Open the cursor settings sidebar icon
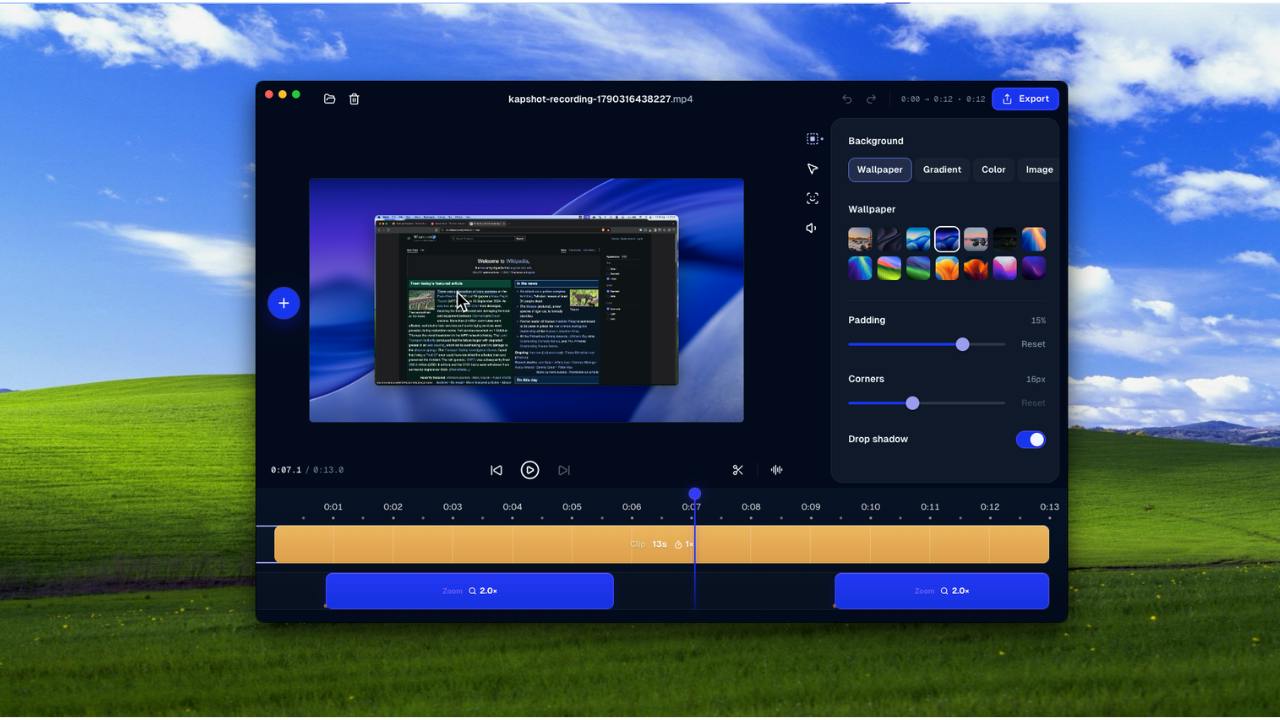This screenshot has height=720, width=1280. 813,169
